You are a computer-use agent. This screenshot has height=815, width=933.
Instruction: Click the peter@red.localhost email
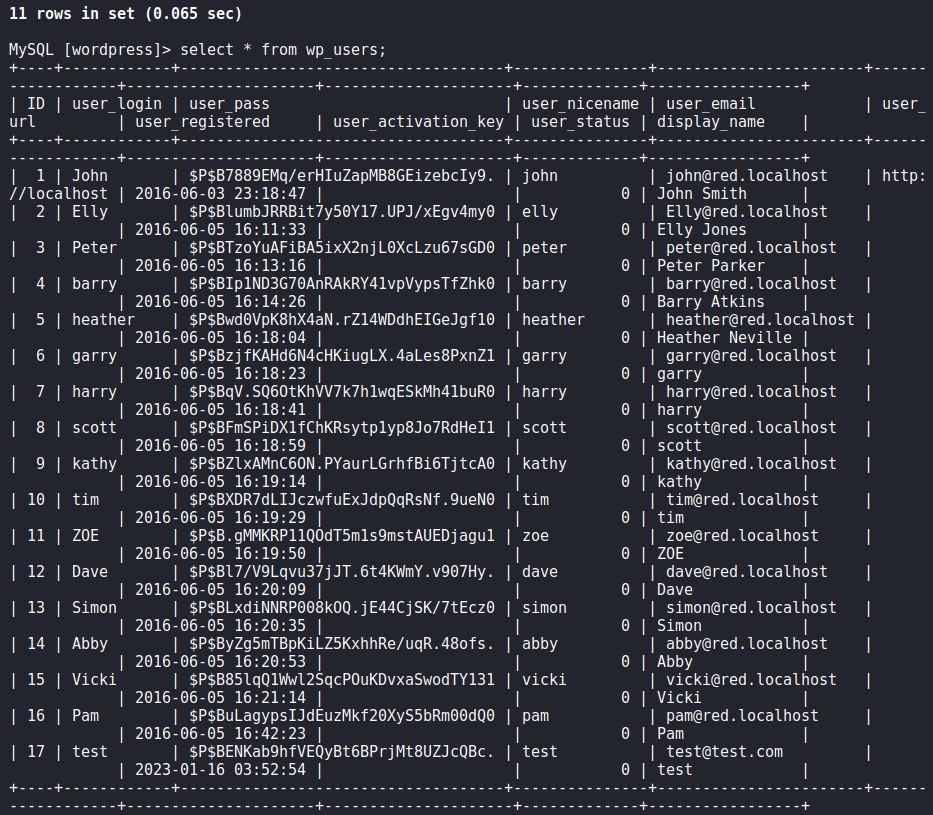[x=751, y=248]
